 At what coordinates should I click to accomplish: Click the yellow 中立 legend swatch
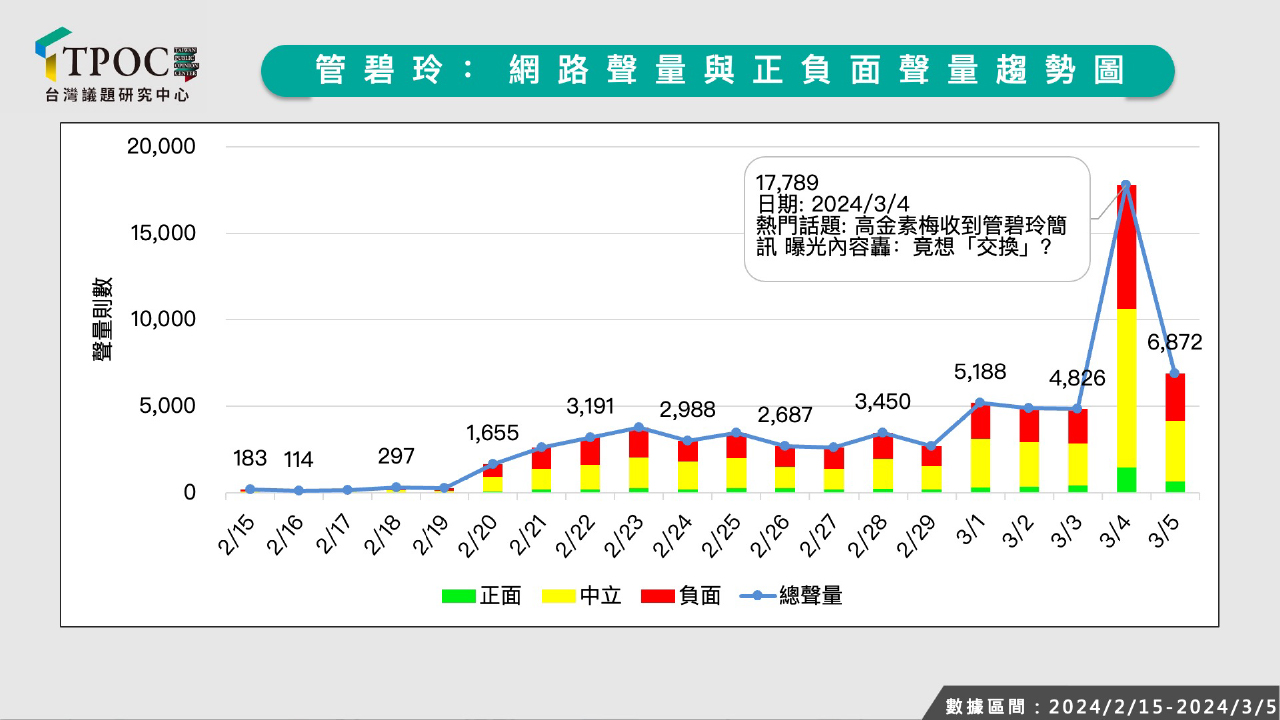coord(558,596)
